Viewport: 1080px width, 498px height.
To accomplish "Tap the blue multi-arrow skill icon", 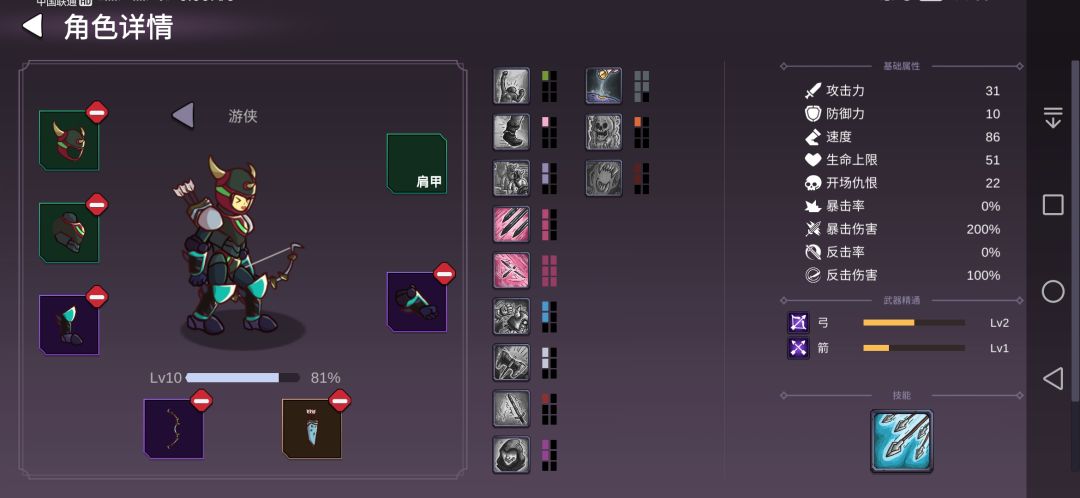I will click(902, 441).
